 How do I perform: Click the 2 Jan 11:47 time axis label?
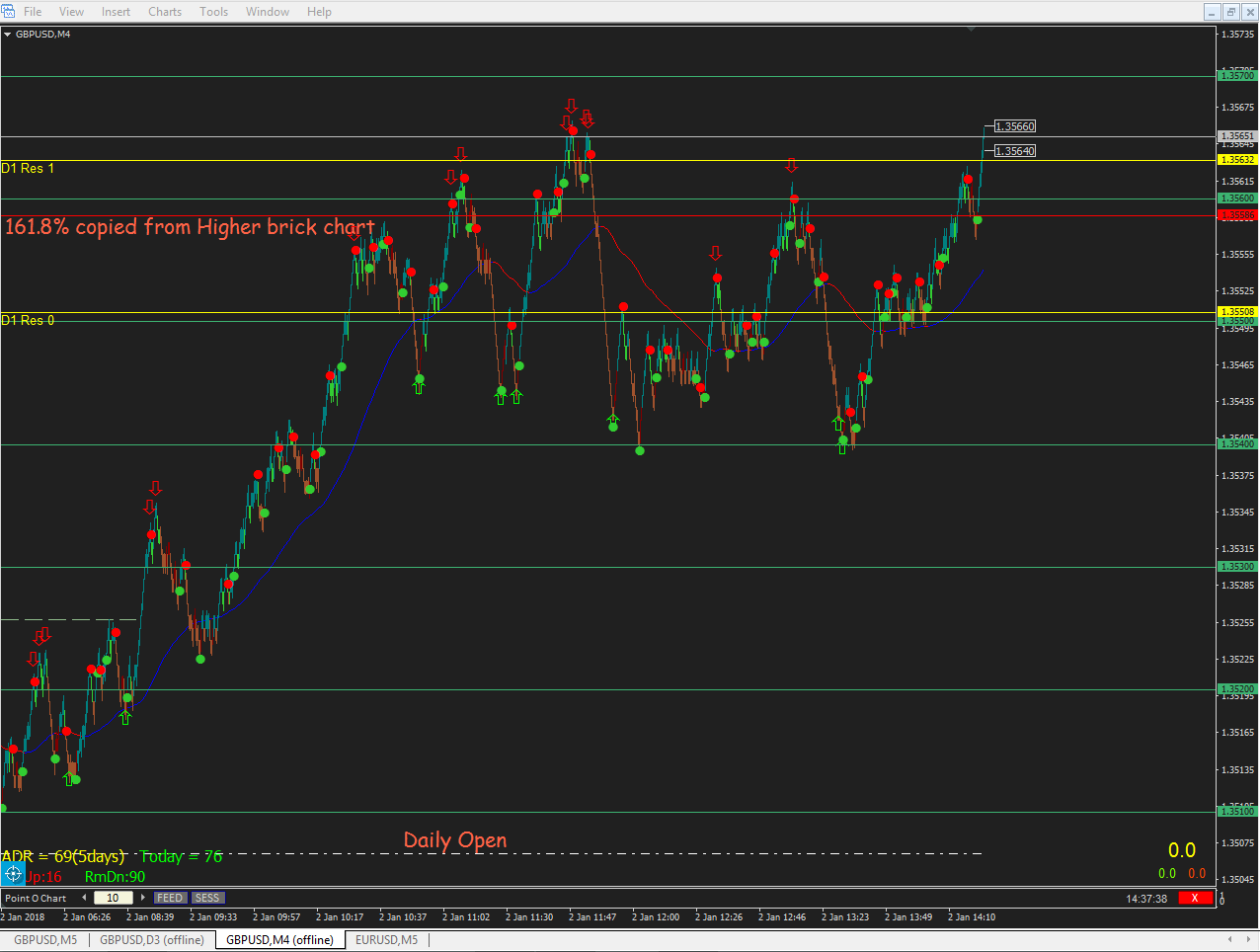(592, 917)
